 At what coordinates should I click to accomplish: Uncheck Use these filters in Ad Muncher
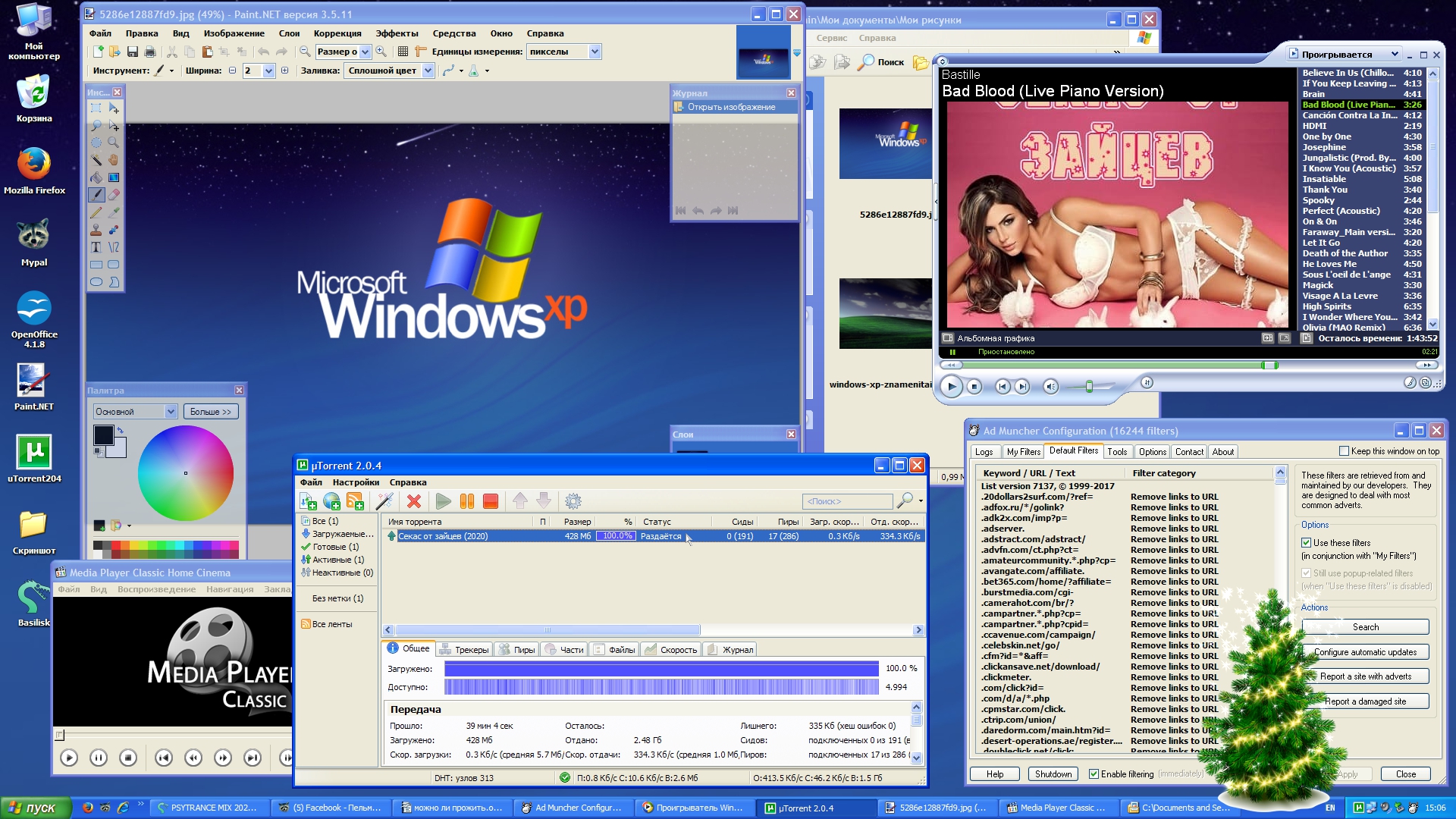tap(1307, 543)
